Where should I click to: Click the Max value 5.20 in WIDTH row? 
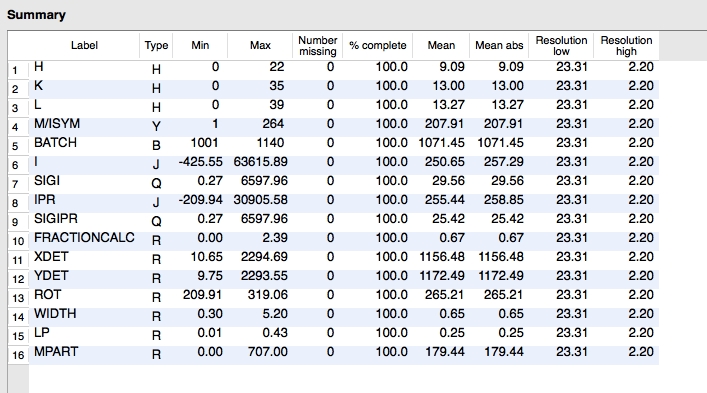(x=275, y=314)
